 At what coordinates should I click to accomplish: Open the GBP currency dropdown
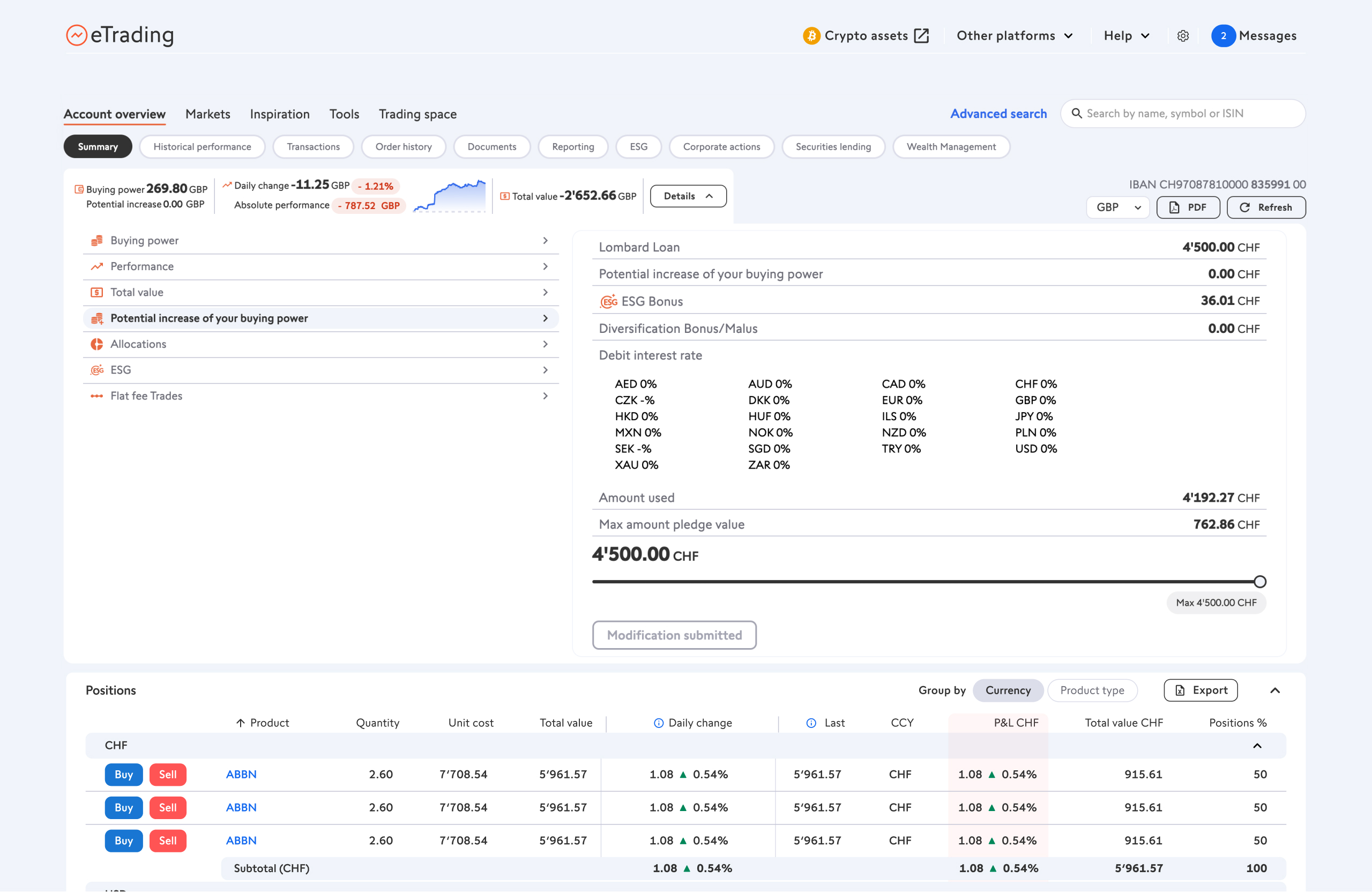point(1117,207)
